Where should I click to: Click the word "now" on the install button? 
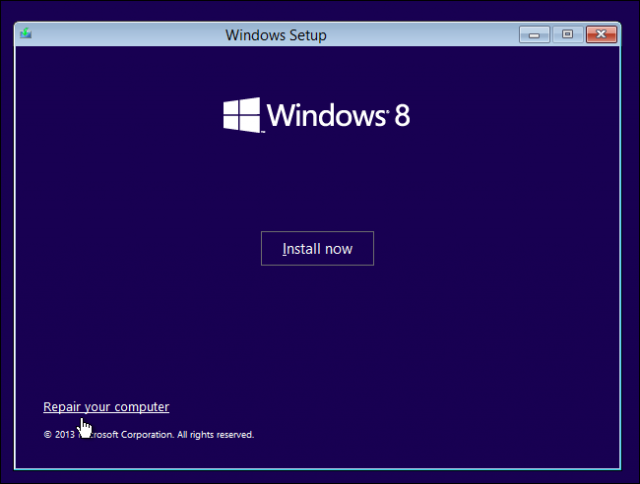pos(339,249)
